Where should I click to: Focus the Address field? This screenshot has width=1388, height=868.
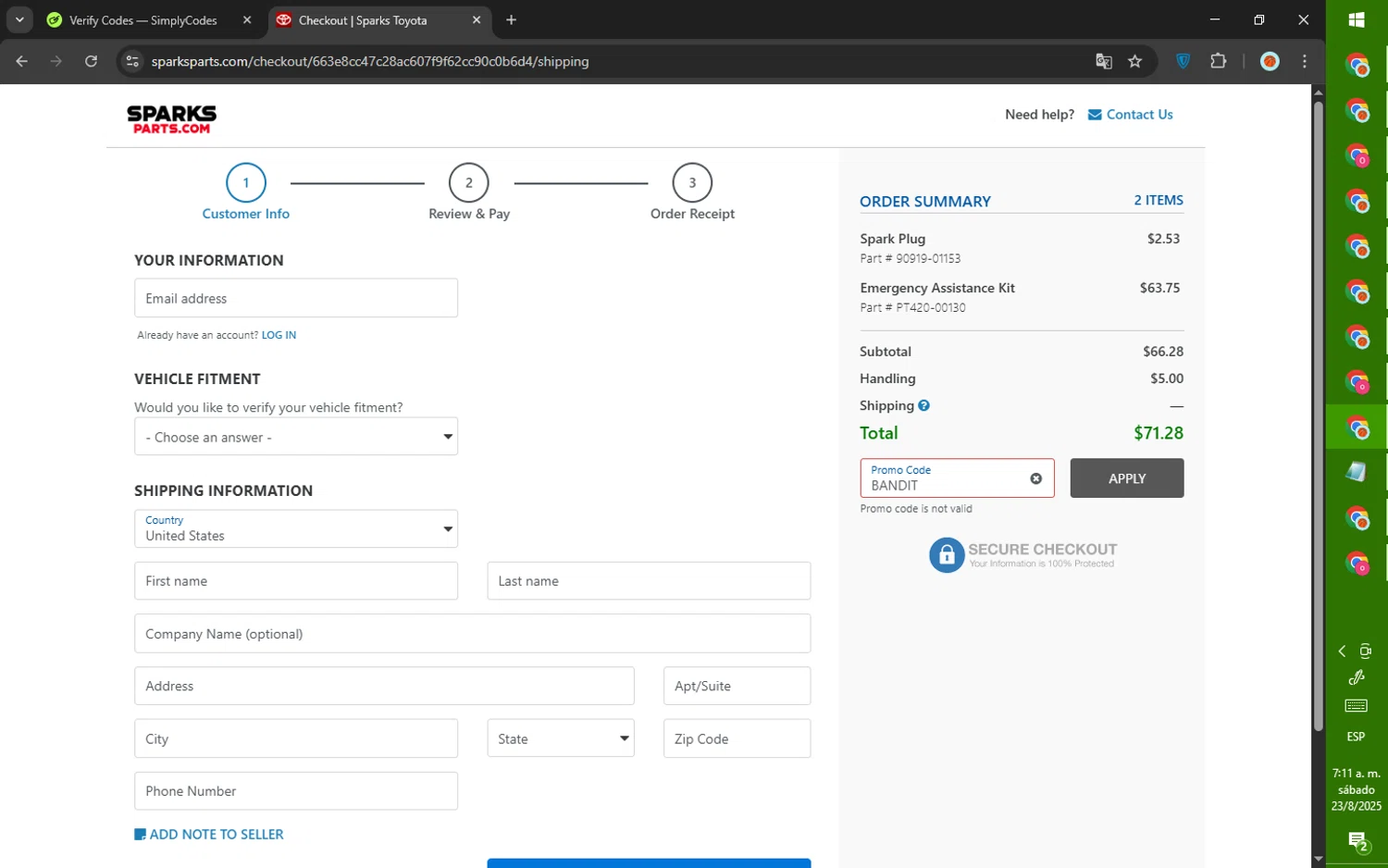click(384, 686)
